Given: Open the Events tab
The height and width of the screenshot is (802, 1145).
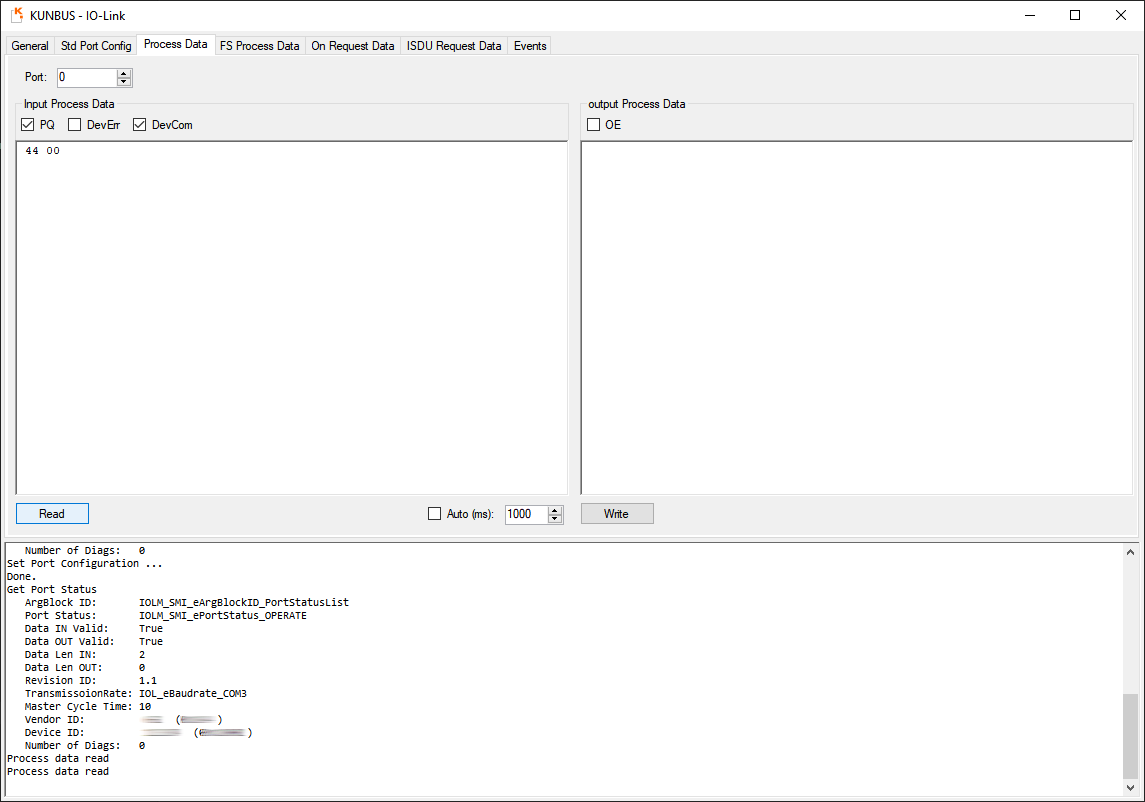Looking at the screenshot, I should pos(530,46).
